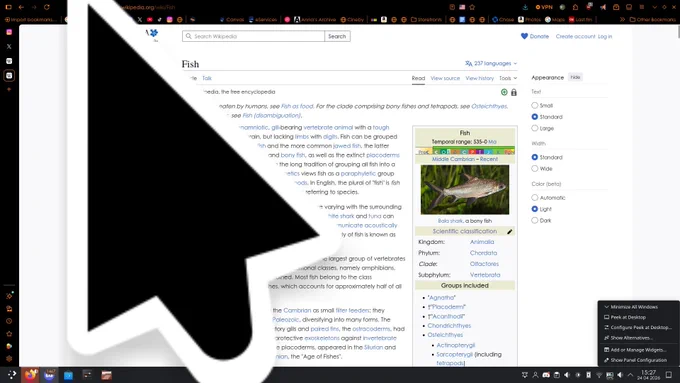The image size is (680, 383).
Task: Click the magnifier icon in Wikipedia search
Action: coord(189,36)
